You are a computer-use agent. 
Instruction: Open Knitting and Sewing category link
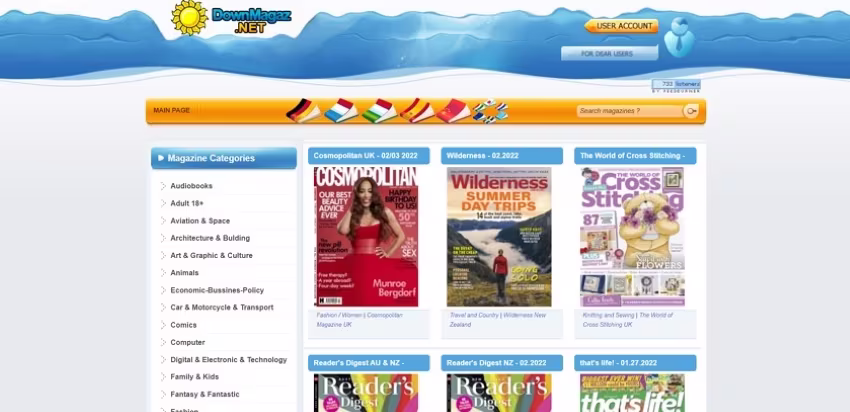(x=608, y=315)
